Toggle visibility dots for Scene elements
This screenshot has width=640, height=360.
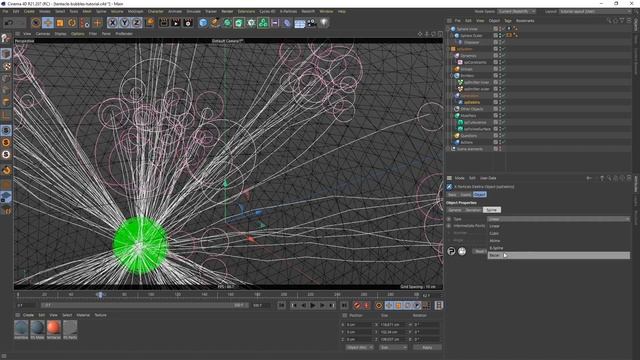coord(500,149)
